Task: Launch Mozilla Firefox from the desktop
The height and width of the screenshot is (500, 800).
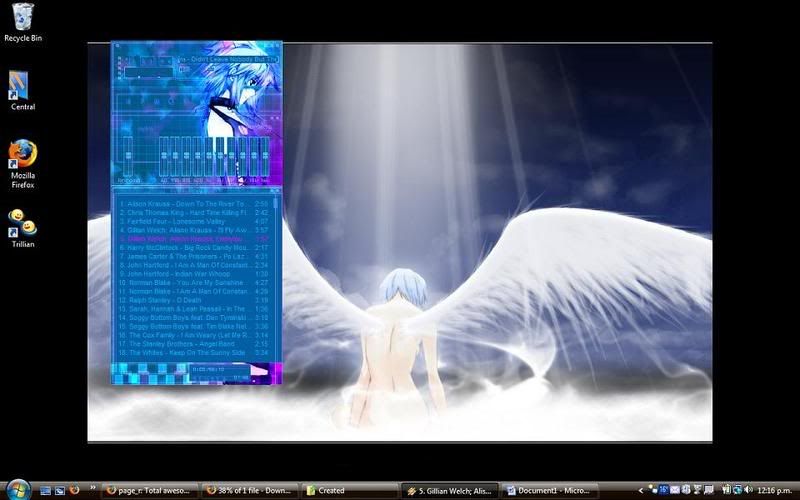Action: click(x=22, y=163)
